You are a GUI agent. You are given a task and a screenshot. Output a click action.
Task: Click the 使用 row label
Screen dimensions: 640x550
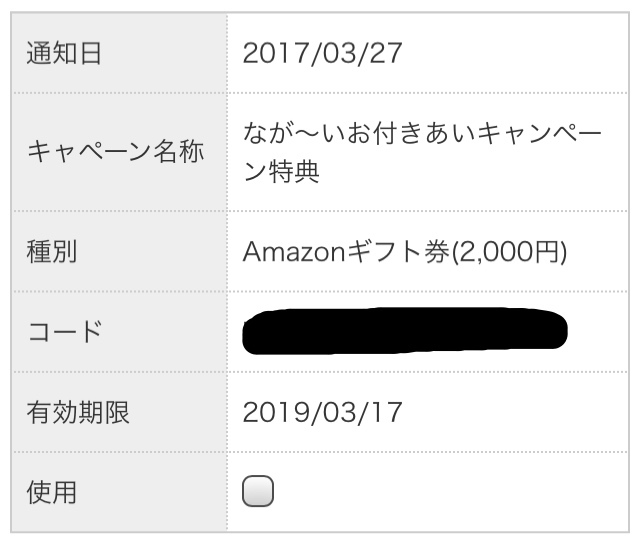pyautogui.click(x=51, y=492)
